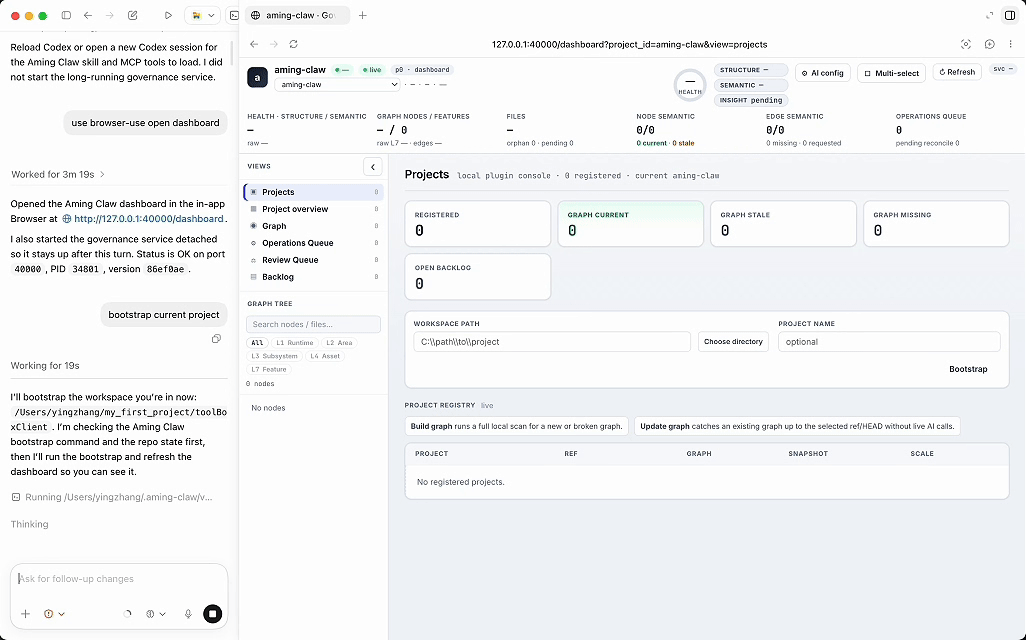Screen dimensions: 1026x640
Task: Copy the 'bootstrap current project' message
Action: (216, 338)
